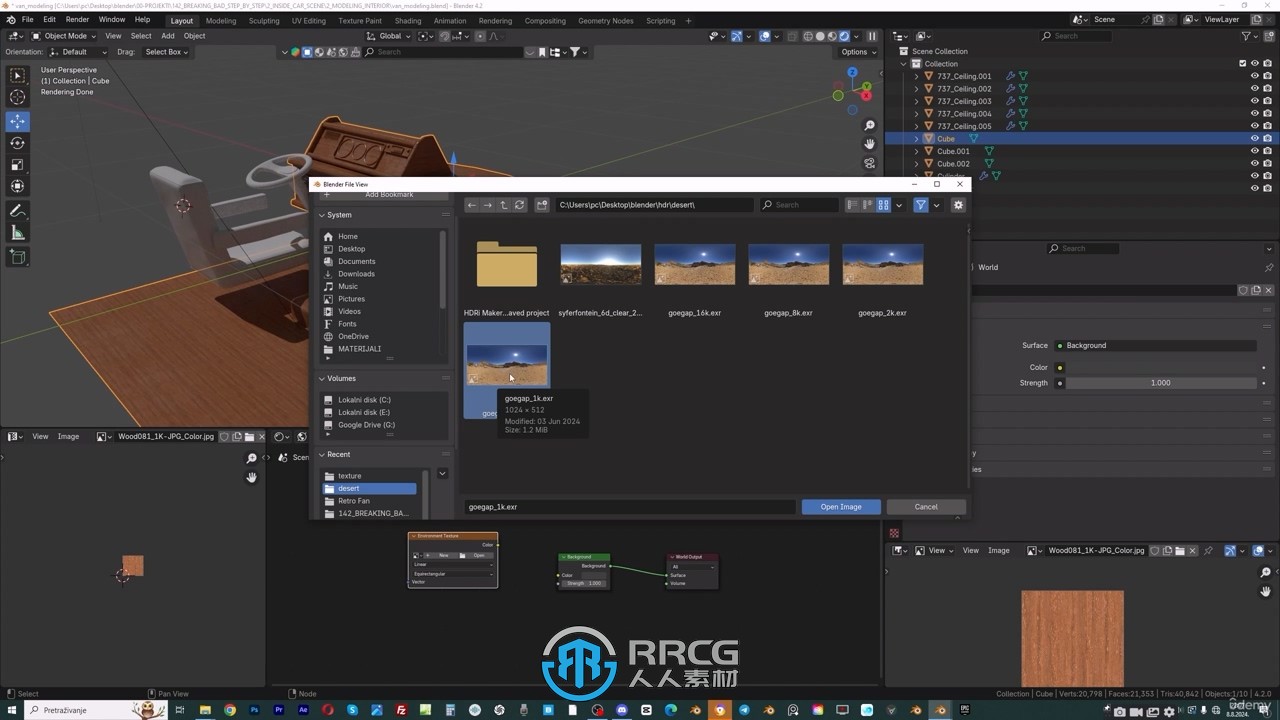This screenshot has width=1280, height=720.
Task: Adjust the world Strength slider
Action: click(x=1160, y=383)
